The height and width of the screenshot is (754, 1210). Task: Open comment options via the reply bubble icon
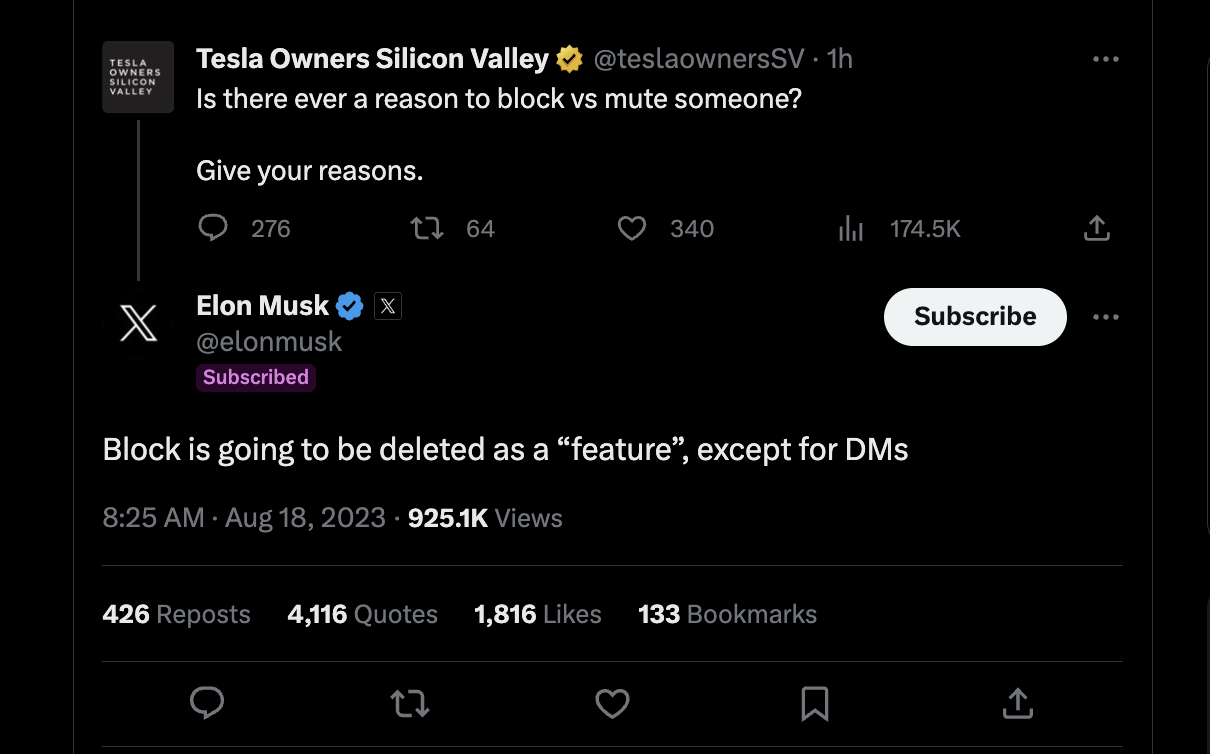(x=207, y=703)
